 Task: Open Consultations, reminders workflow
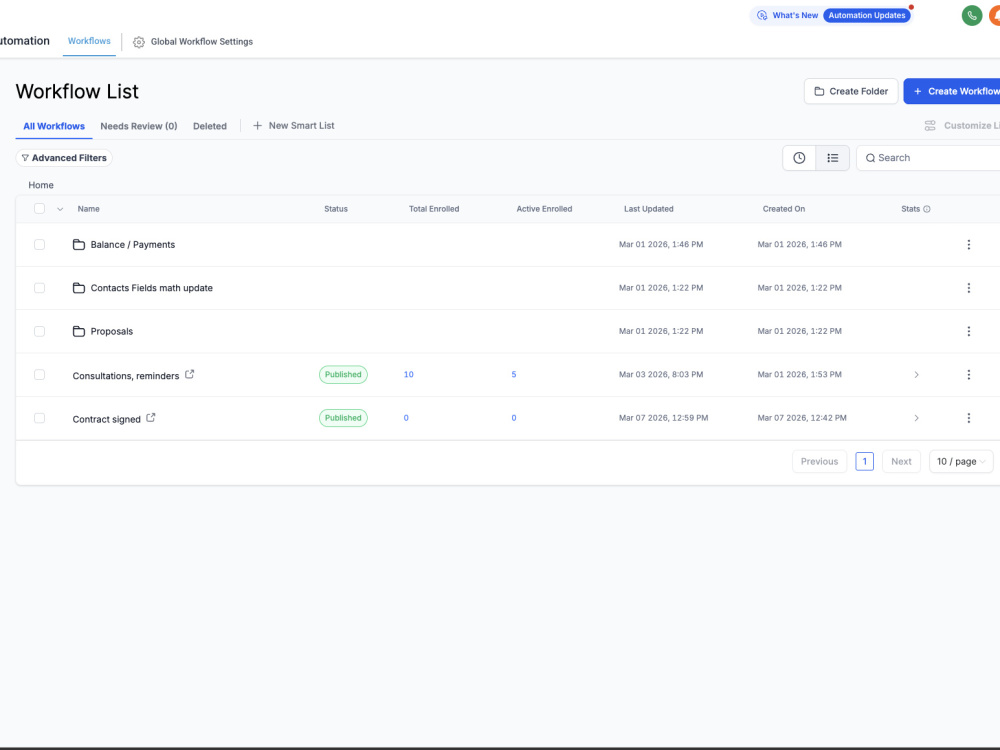pos(126,376)
